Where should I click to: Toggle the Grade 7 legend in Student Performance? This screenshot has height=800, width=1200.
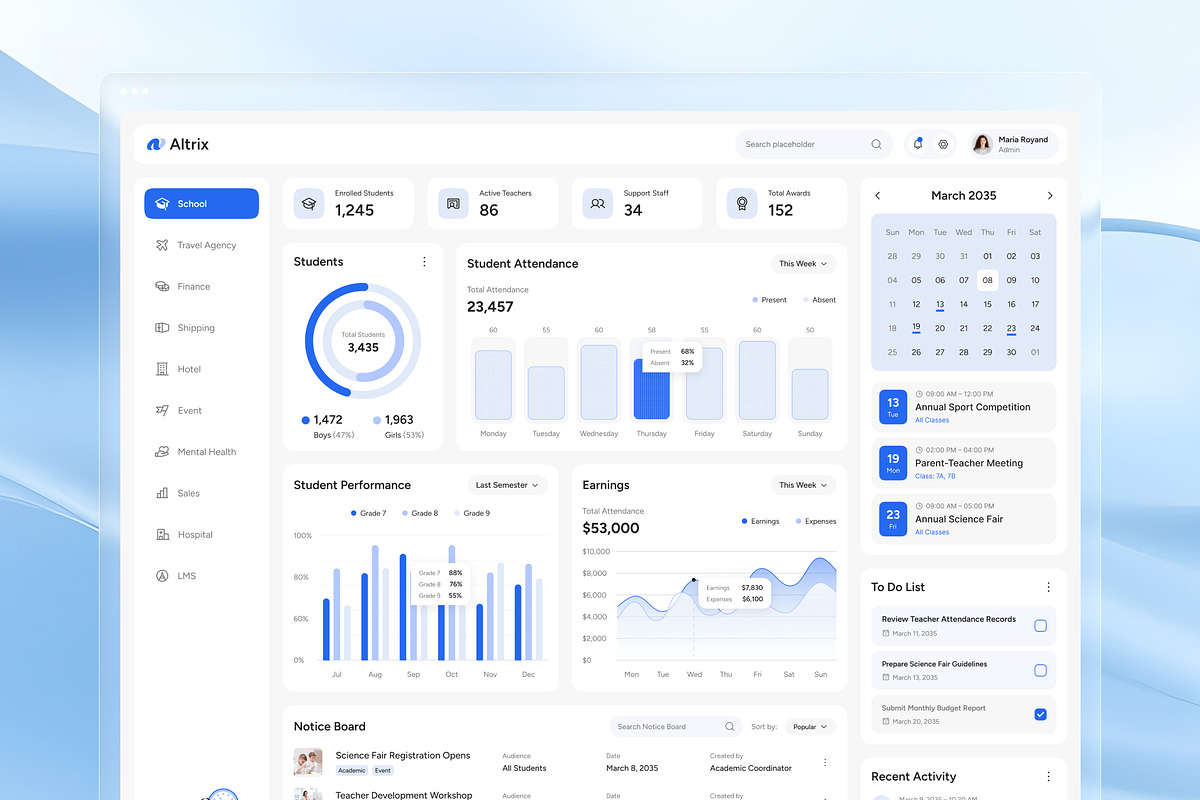368,513
